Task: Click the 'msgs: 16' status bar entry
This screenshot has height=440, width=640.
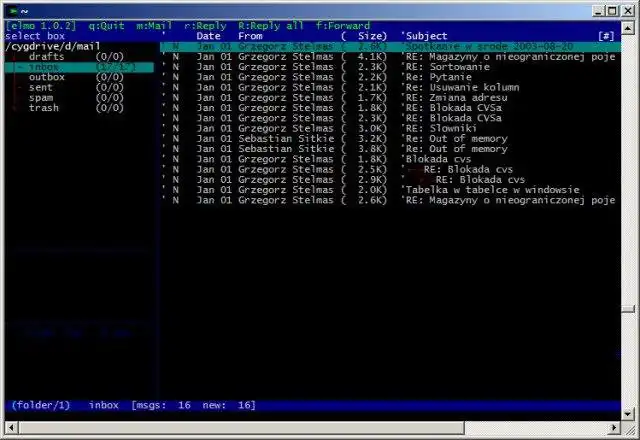Action: coord(161,405)
